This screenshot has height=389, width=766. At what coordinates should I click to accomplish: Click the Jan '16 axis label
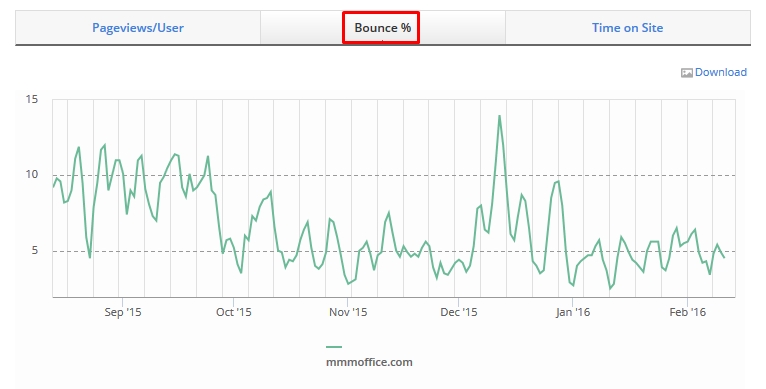(x=573, y=312)
